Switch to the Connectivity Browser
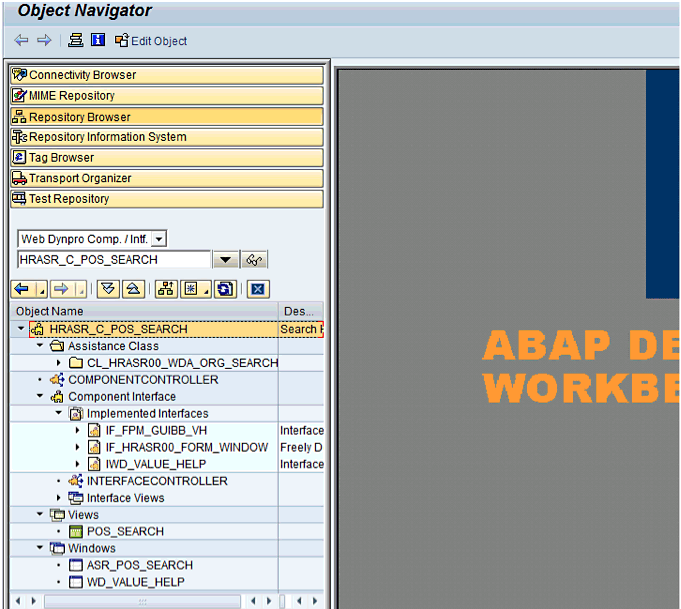681x609 pixels. (166, 75)
